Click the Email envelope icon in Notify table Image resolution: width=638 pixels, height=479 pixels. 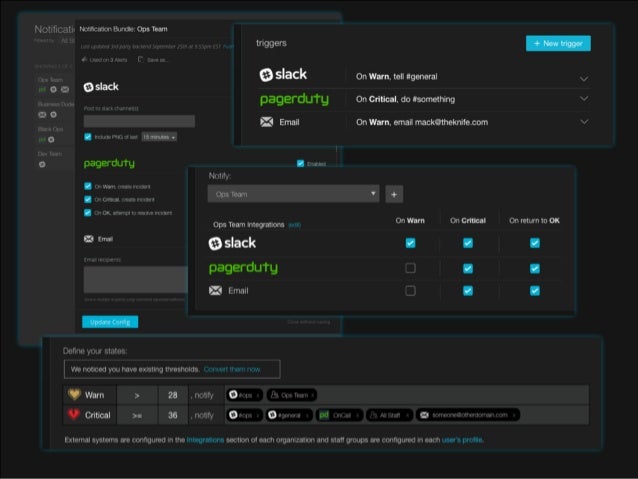pos(215,290)
